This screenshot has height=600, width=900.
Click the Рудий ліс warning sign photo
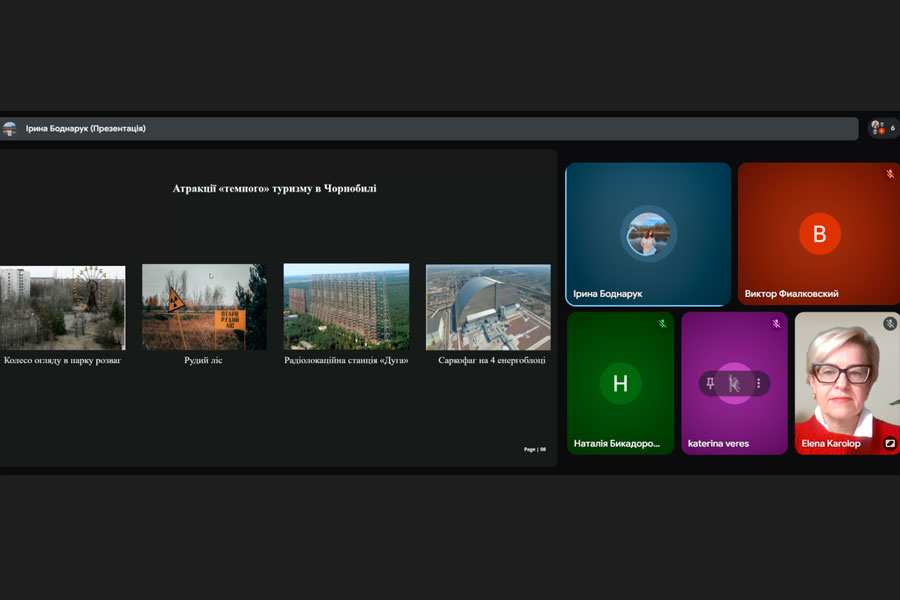pos(204,307)
